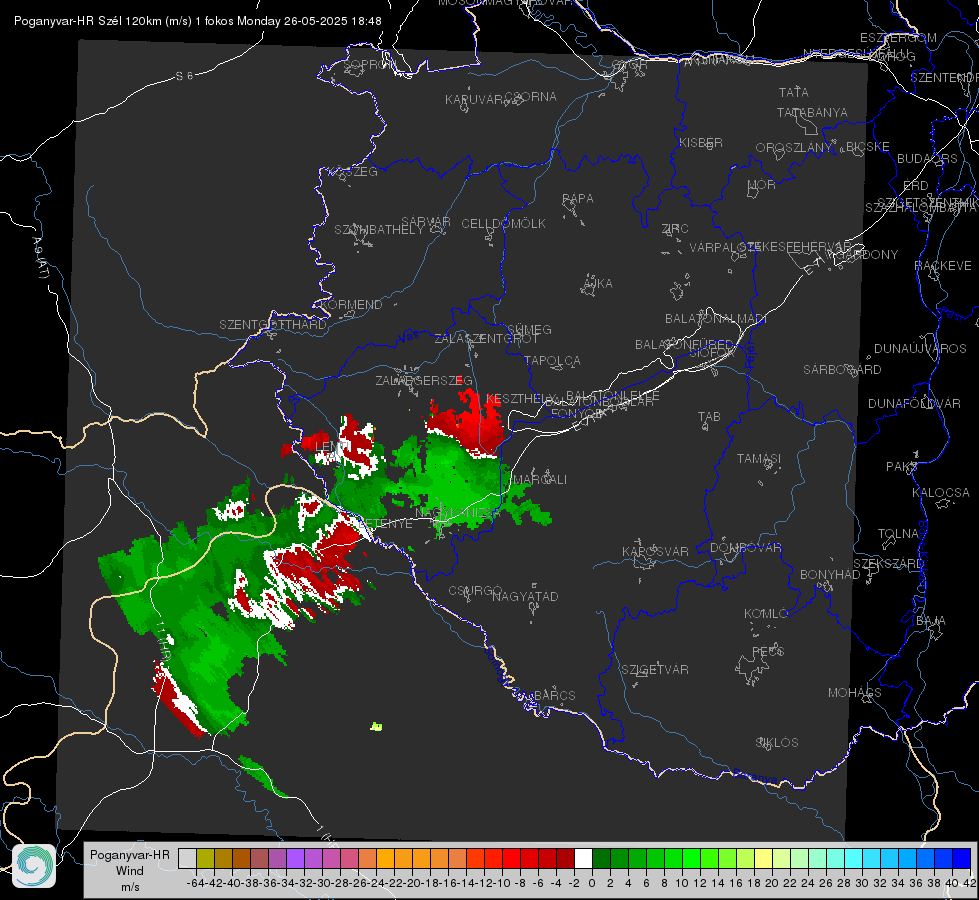This screenshot has width=979, height=900.
Task: Select the KORMEND town label
Action: 351,305
